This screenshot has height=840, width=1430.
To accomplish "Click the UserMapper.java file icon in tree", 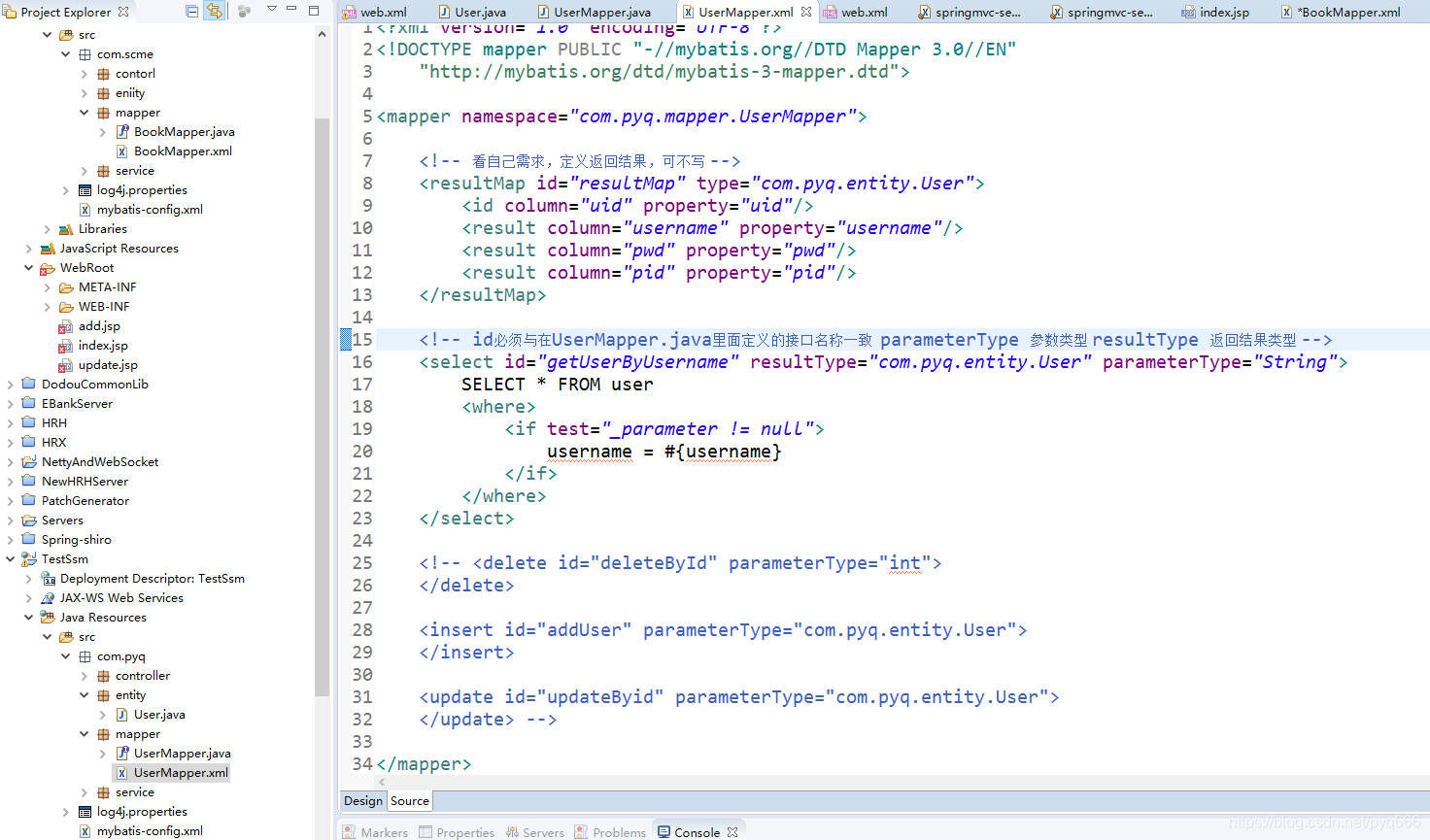I will click(121, 754).
